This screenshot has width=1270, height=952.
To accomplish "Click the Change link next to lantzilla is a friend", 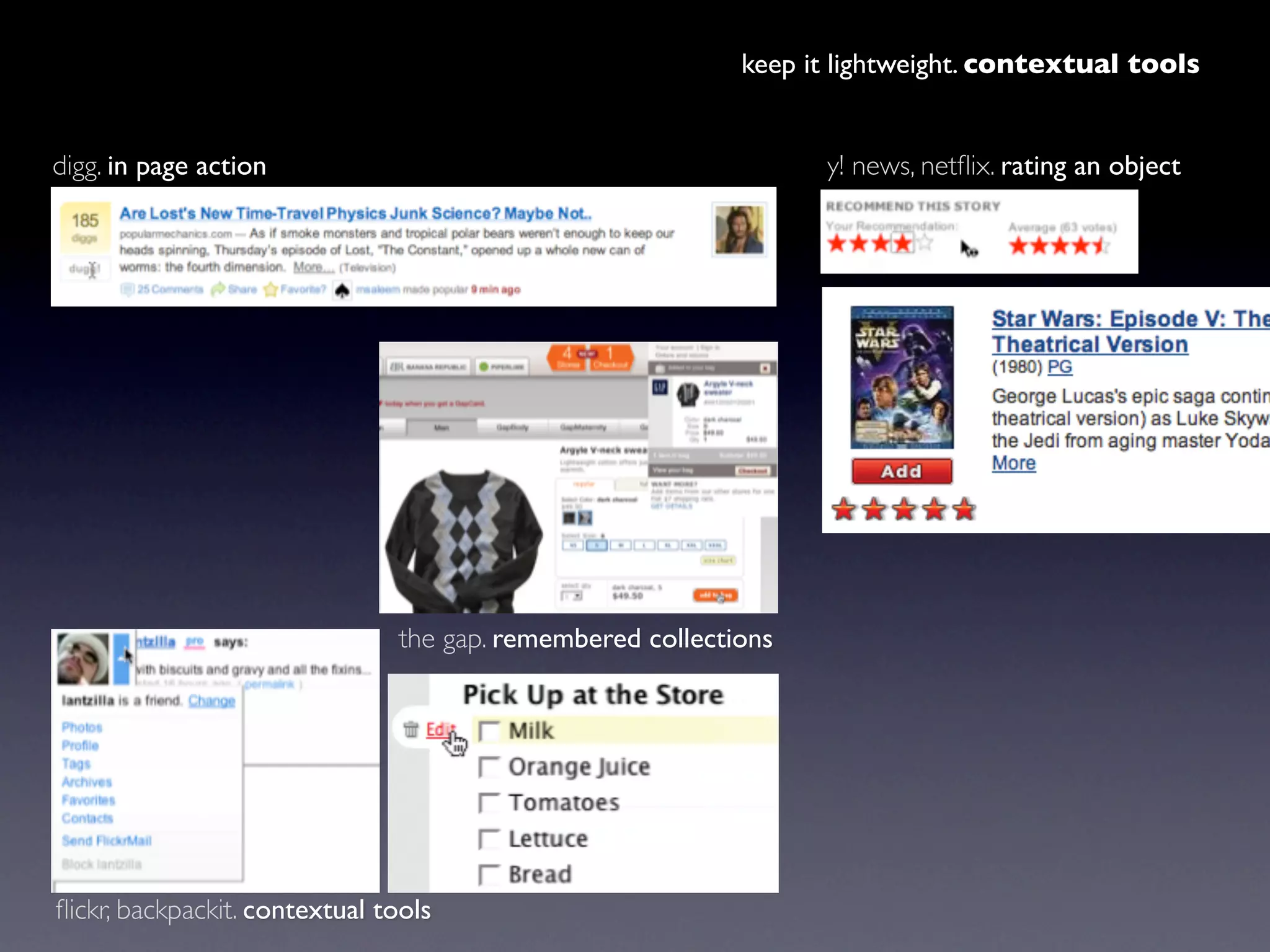I will coord(211,701).
